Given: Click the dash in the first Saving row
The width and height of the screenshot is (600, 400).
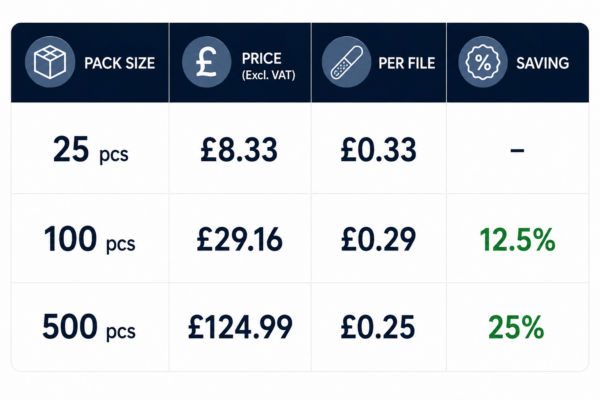Looking at the screenshot, I should point(517,150).
